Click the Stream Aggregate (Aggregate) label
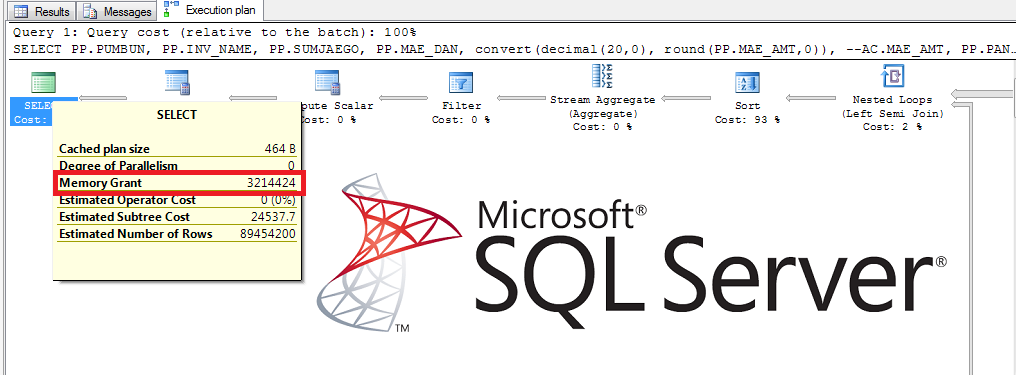Viewport: 1020px width, 375px height. [x=602, y=107]
